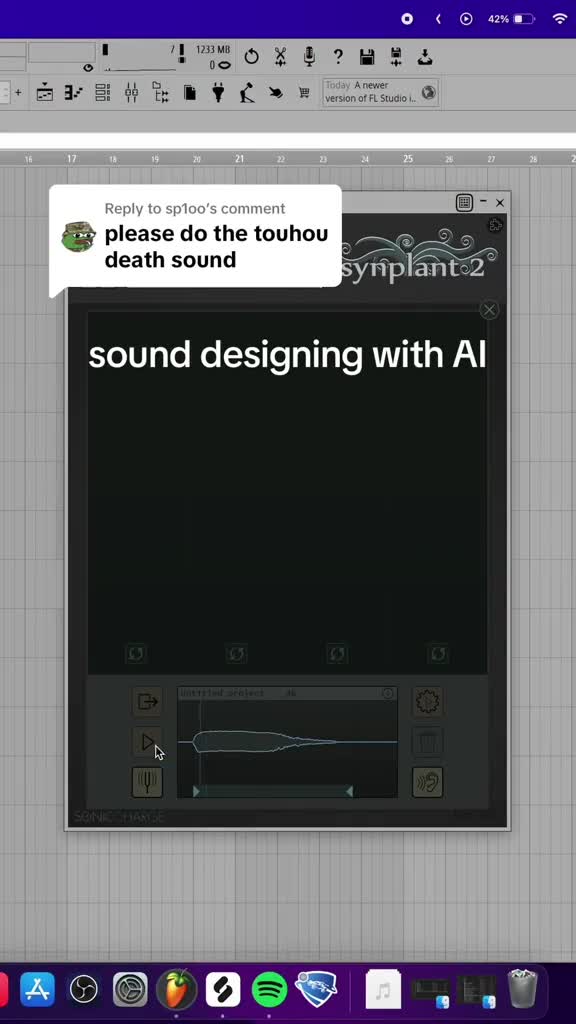The width and height of the screenshot is (576, 1024).
Task: Click the left sample range start marker
Action: (x=196, y=792)
